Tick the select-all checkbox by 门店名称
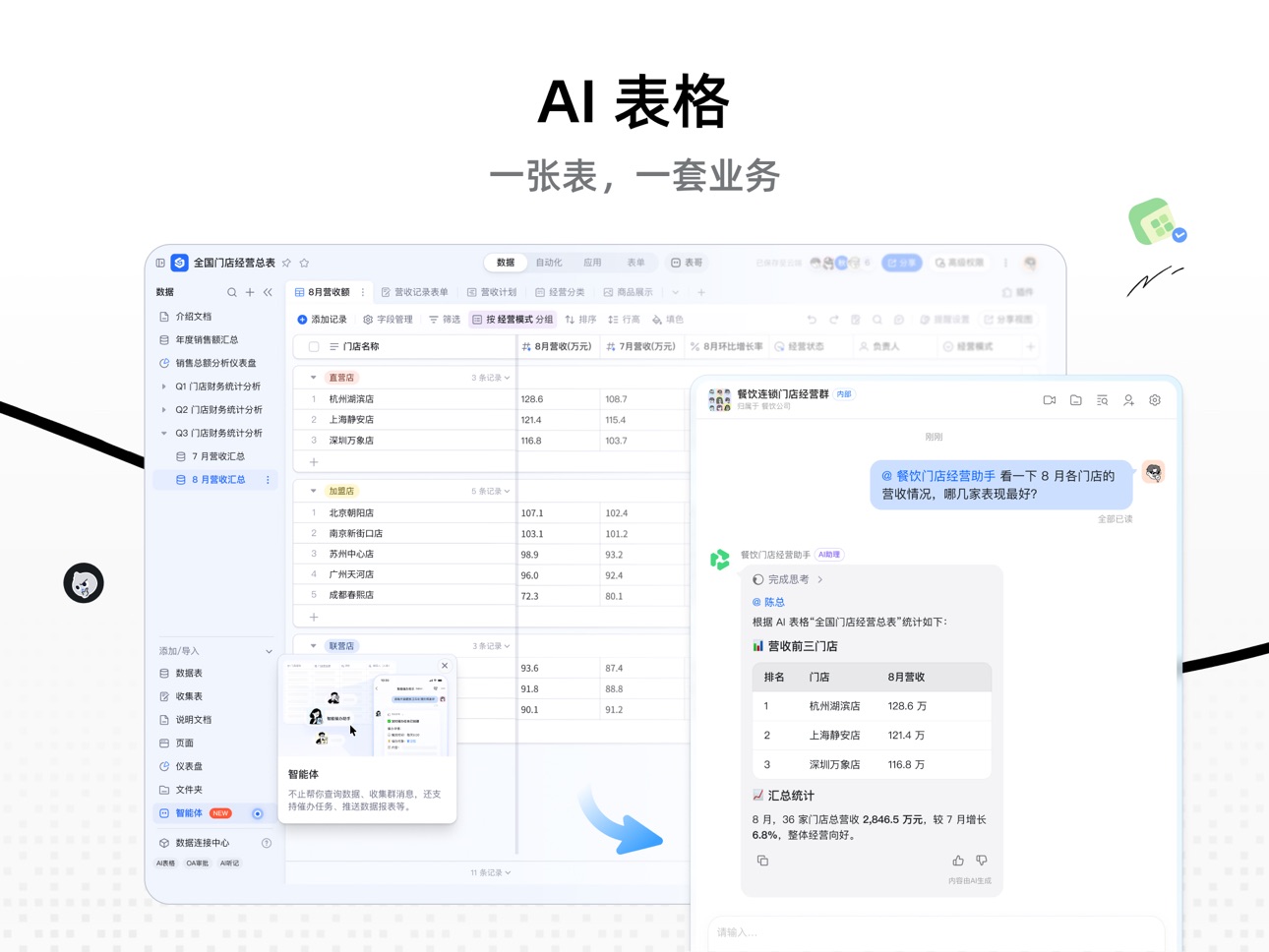 click(314, 346)
